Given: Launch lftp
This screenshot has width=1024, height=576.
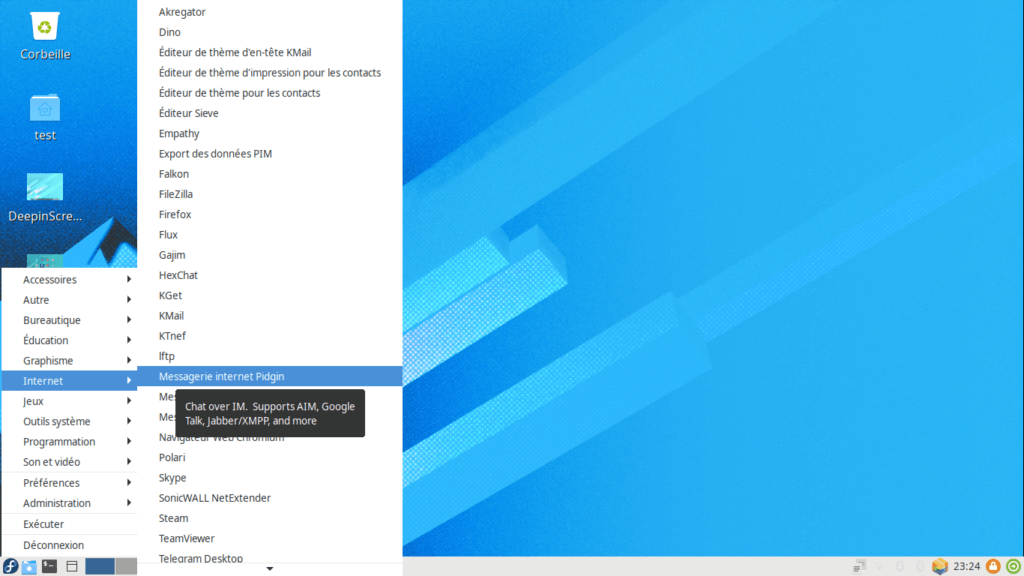Looking at the screenshot, I should (270, 356).
